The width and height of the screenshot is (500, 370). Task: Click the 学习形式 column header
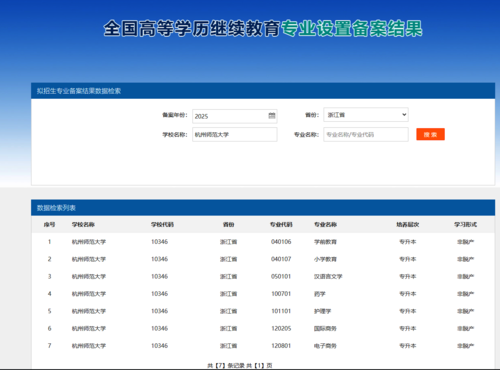465,225
